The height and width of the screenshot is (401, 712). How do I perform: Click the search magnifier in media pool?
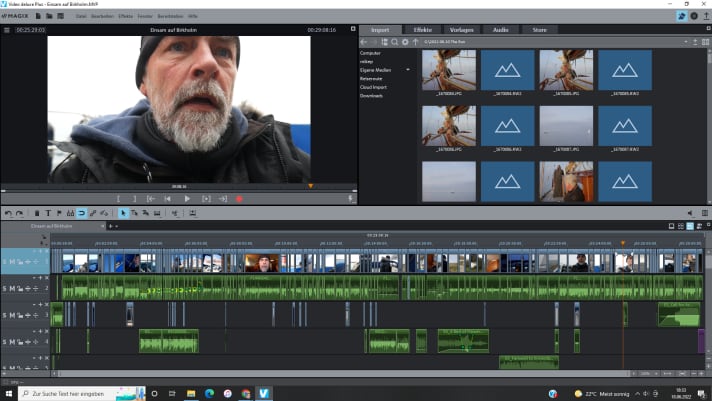(x=395, y=42)
